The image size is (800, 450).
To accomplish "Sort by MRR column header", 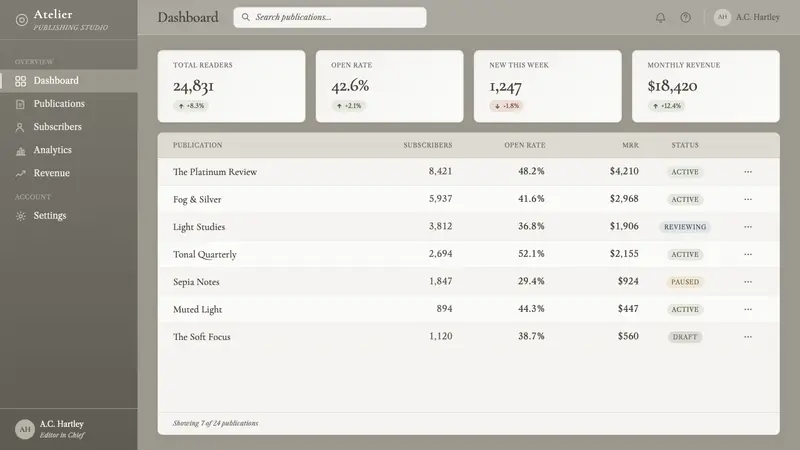I will tap(630, 145).
